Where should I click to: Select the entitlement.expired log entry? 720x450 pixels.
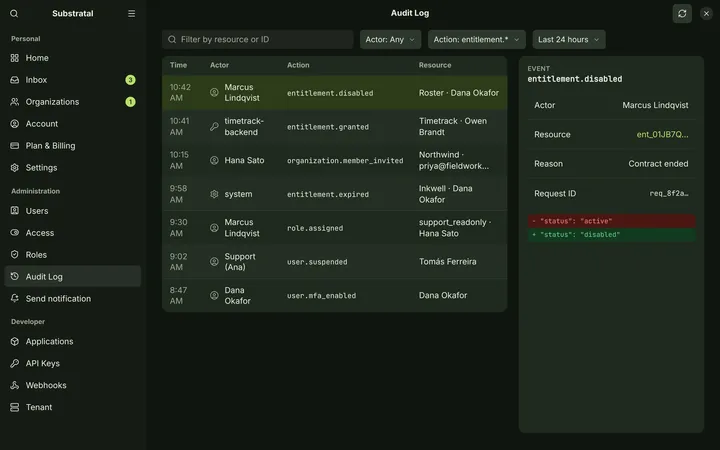(334, 194)
